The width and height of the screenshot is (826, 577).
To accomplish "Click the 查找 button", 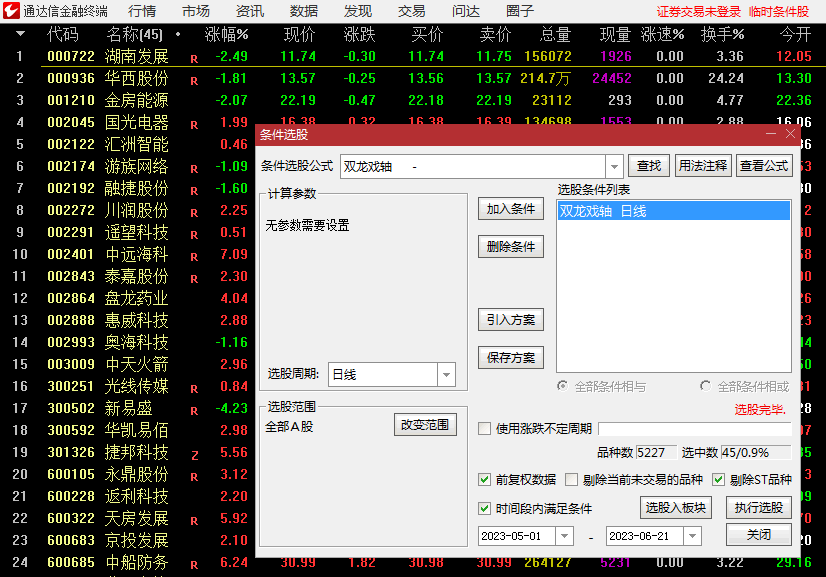I will [x=648, y=166].
